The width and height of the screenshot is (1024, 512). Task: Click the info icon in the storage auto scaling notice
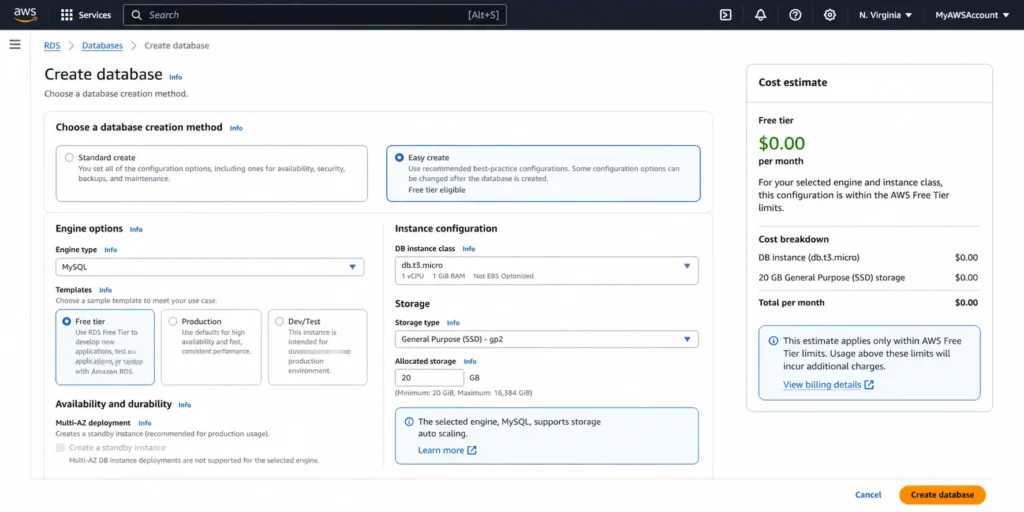coord(409,422)
